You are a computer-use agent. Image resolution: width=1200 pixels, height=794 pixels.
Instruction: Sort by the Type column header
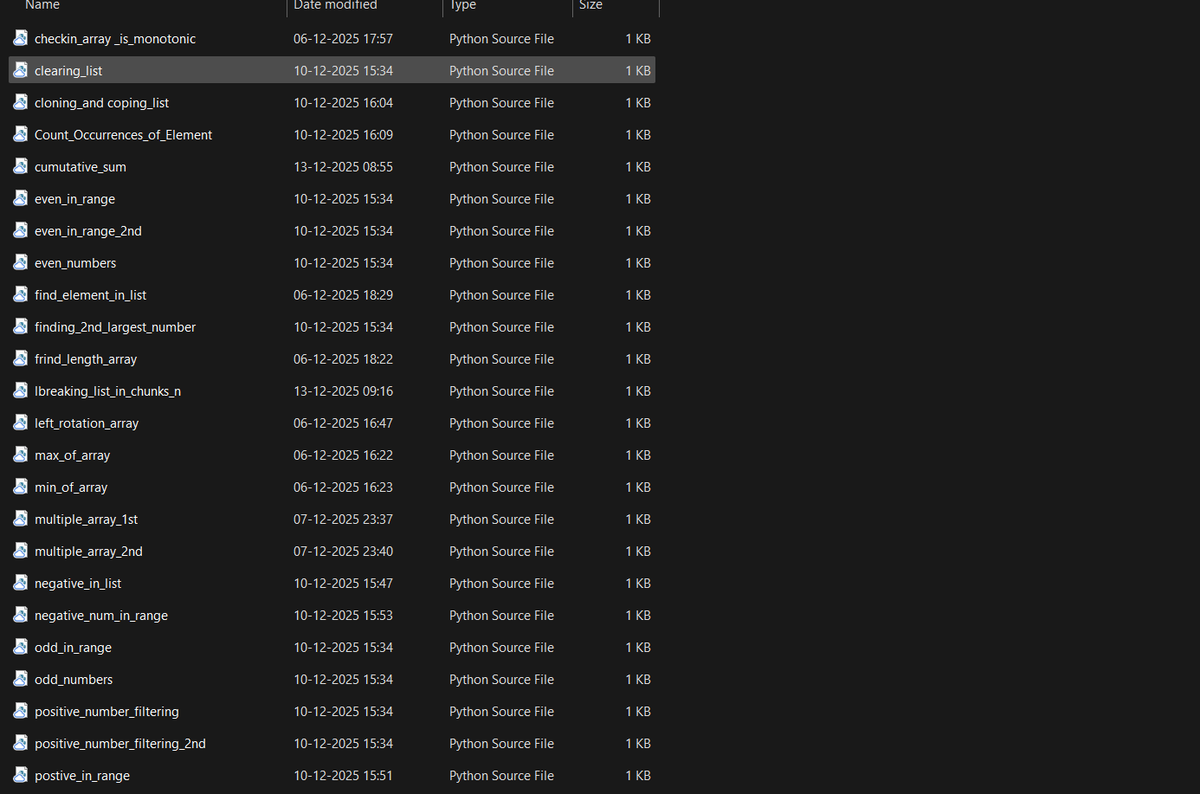(462, 6)
